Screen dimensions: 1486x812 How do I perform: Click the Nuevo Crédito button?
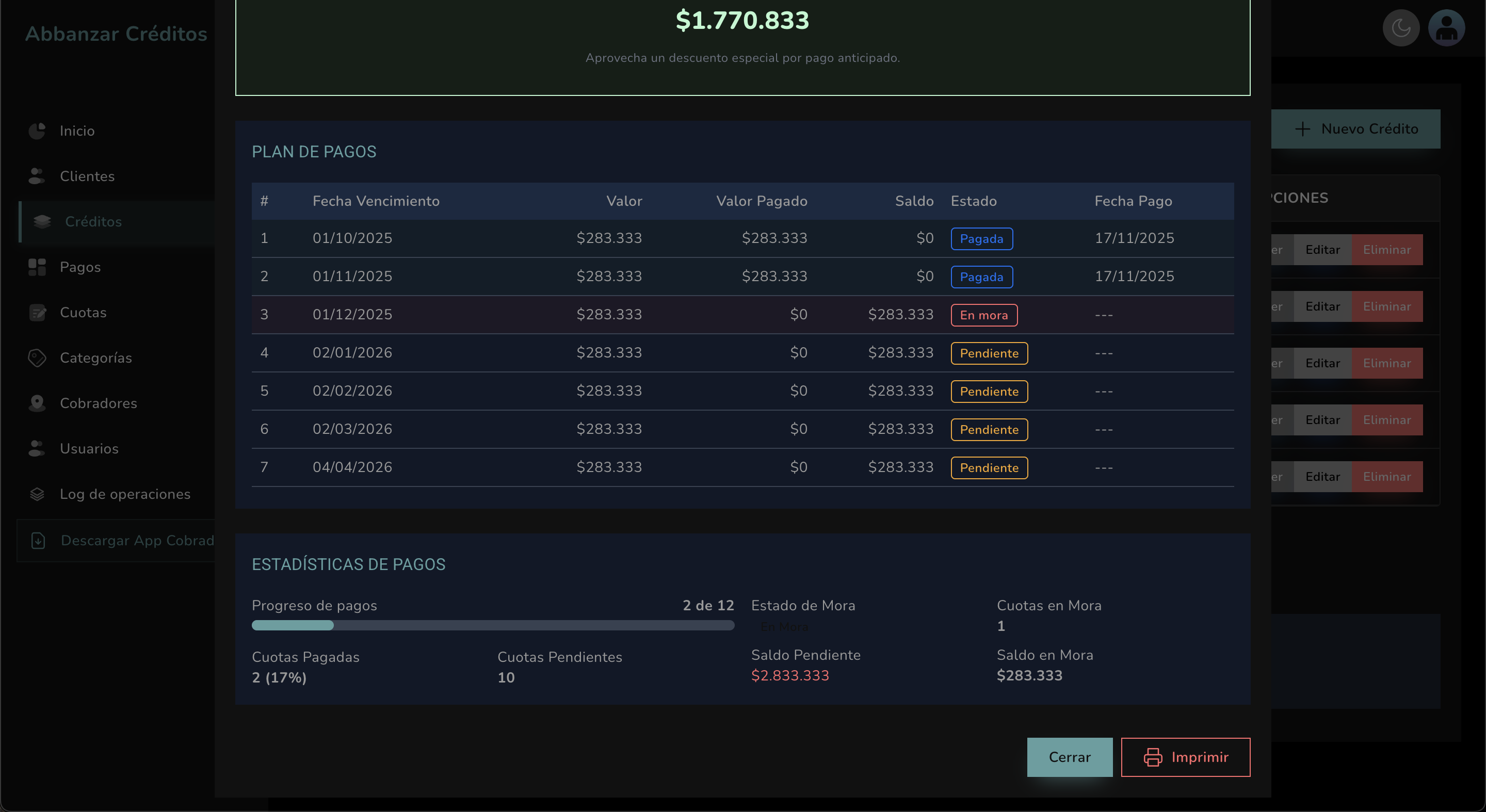pos(1355,129)
